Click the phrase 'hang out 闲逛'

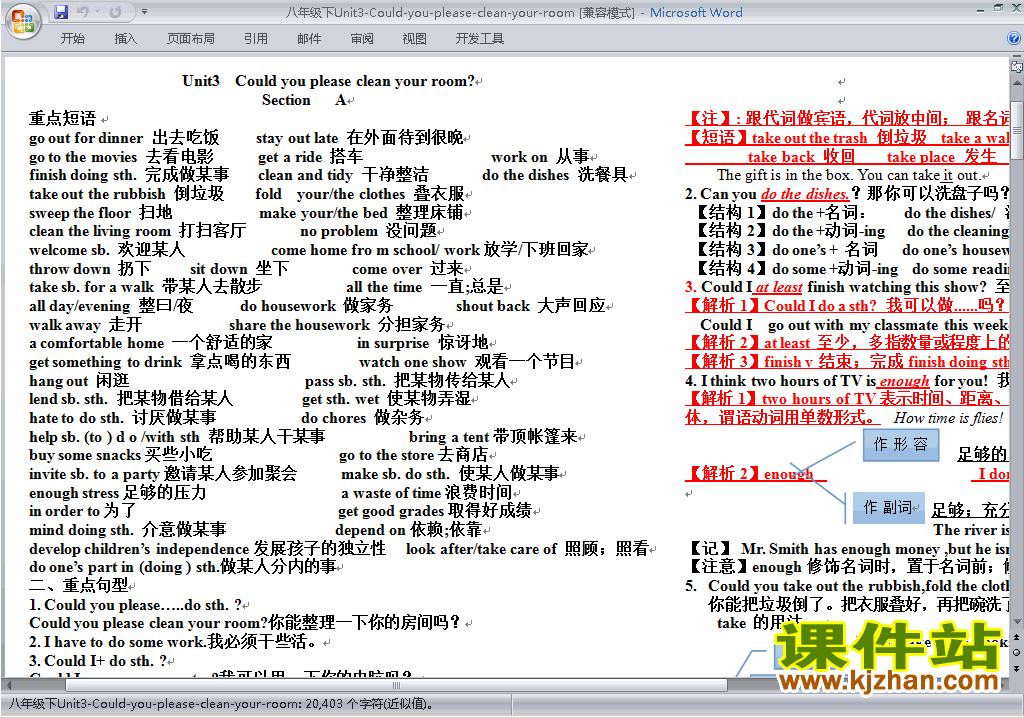pyautogui.click(x=79, y=381)
